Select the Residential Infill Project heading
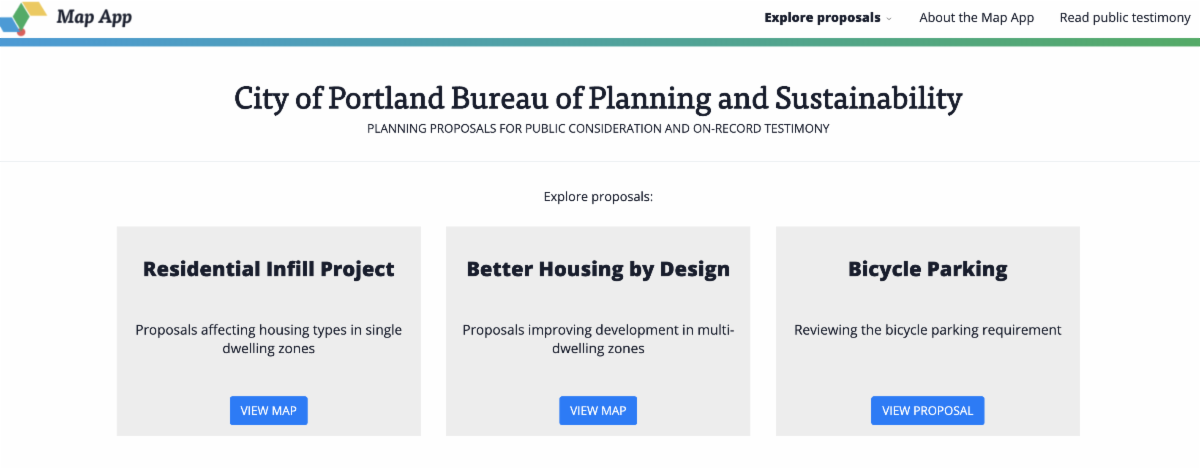This screenshot has height=469, width=1200. point(268,269)
